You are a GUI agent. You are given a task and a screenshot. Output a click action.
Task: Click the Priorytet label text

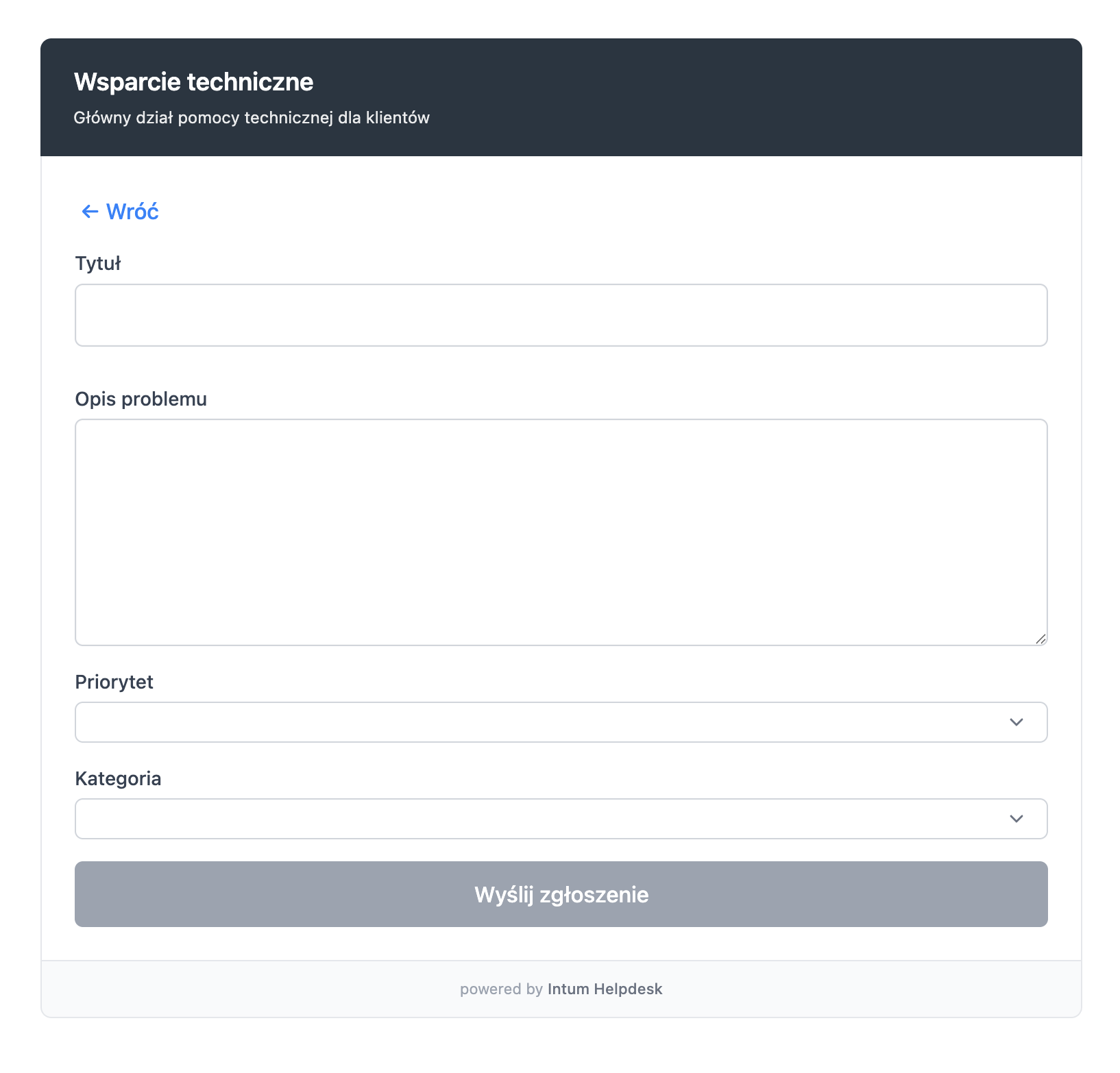pos(114,682)
